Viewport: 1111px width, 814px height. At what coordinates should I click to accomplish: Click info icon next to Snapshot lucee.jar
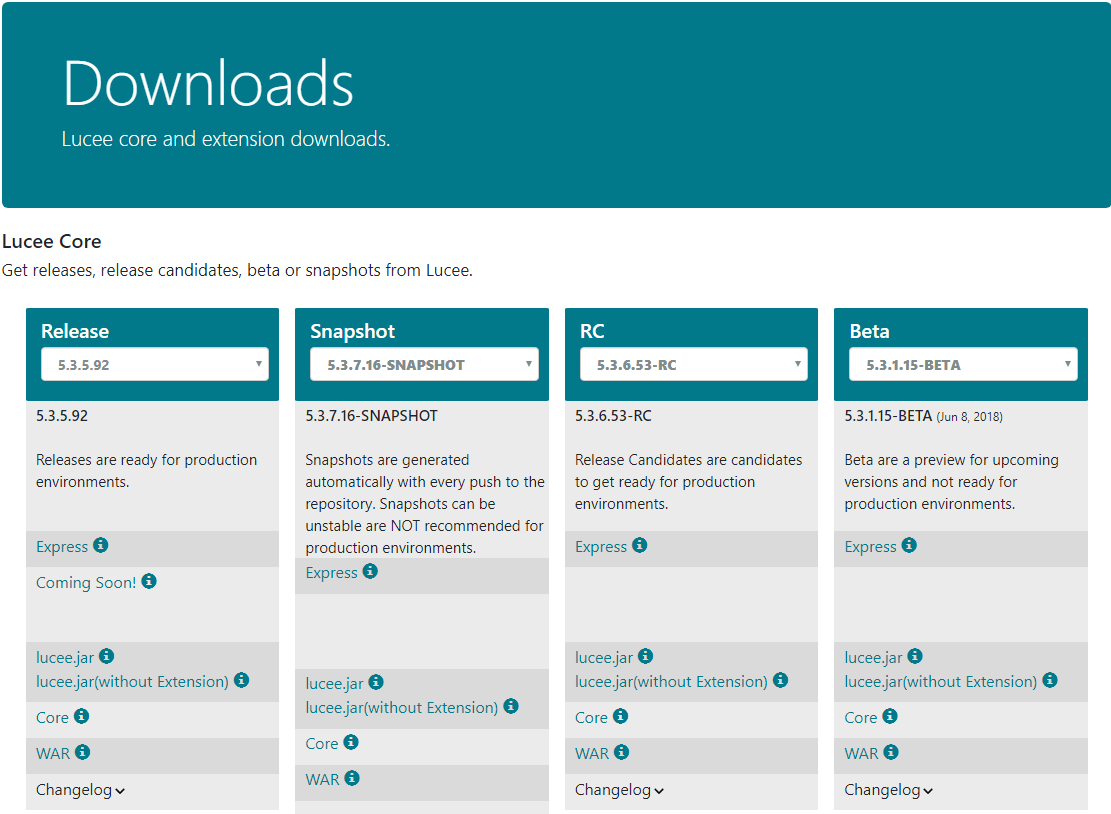pos(376,682)
